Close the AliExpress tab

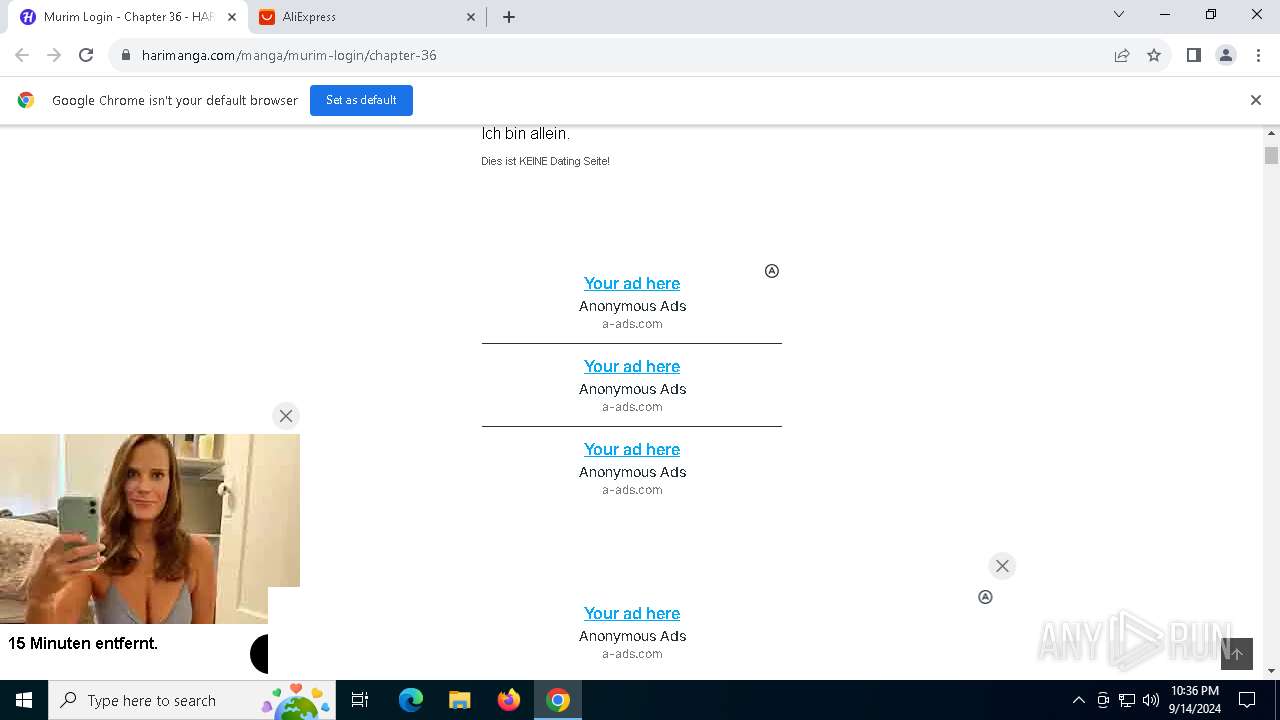click(x=471, y=17)
